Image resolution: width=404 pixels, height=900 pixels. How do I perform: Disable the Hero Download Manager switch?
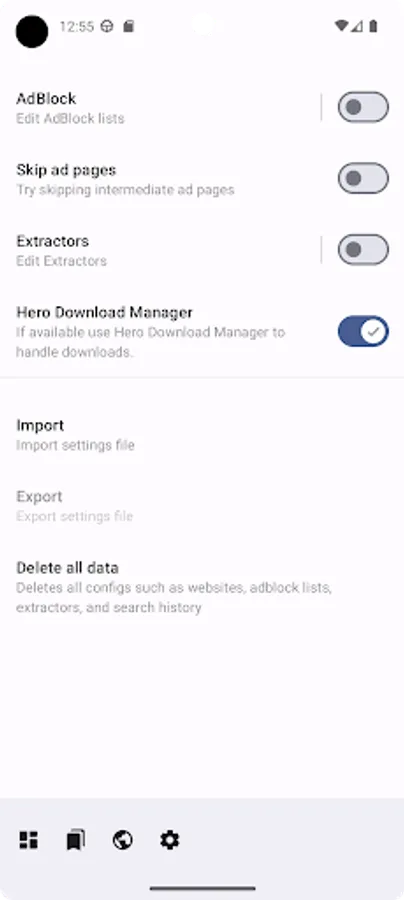[363, 331]
